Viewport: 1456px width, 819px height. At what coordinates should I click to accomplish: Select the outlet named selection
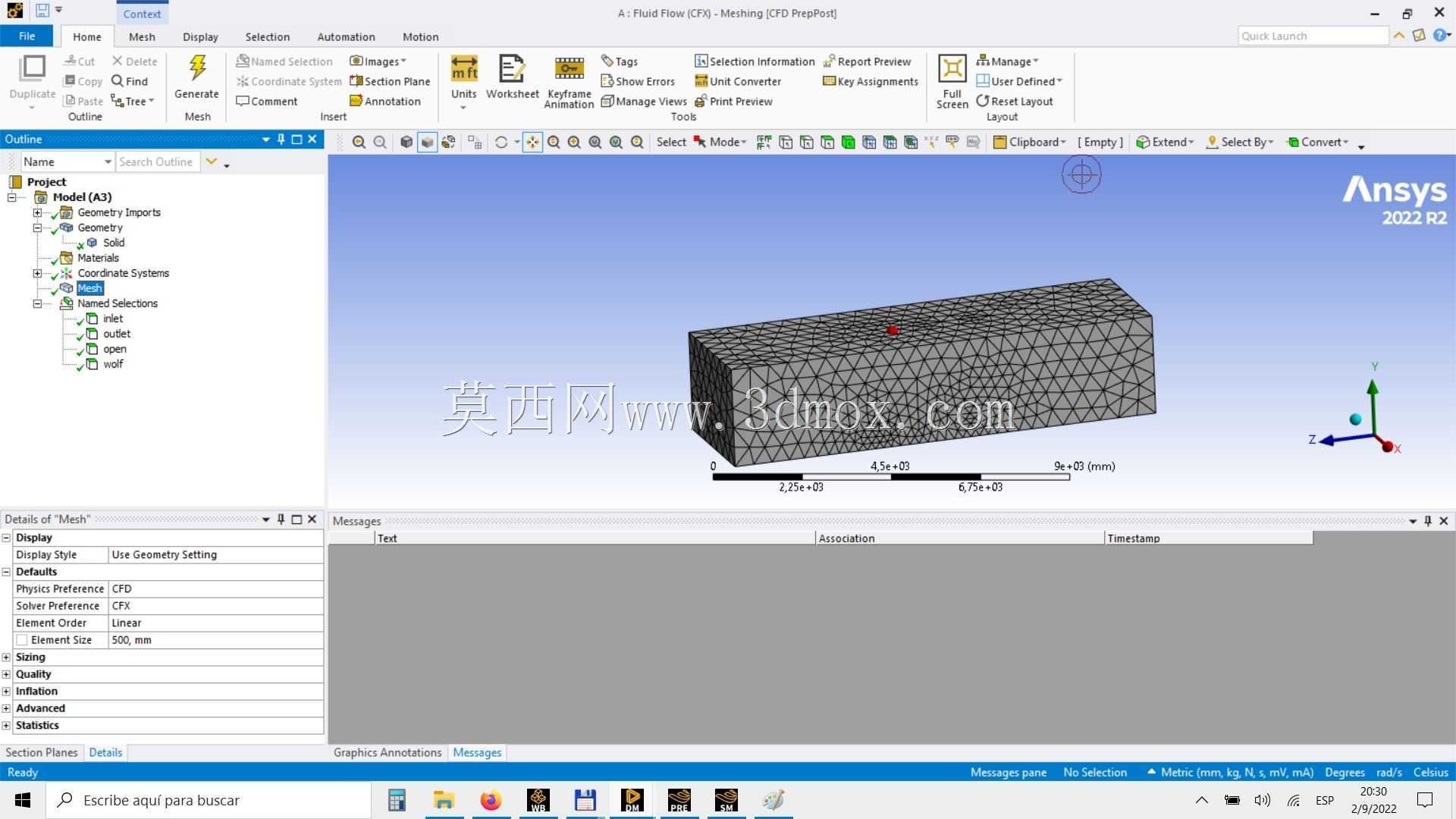[117, 334]
